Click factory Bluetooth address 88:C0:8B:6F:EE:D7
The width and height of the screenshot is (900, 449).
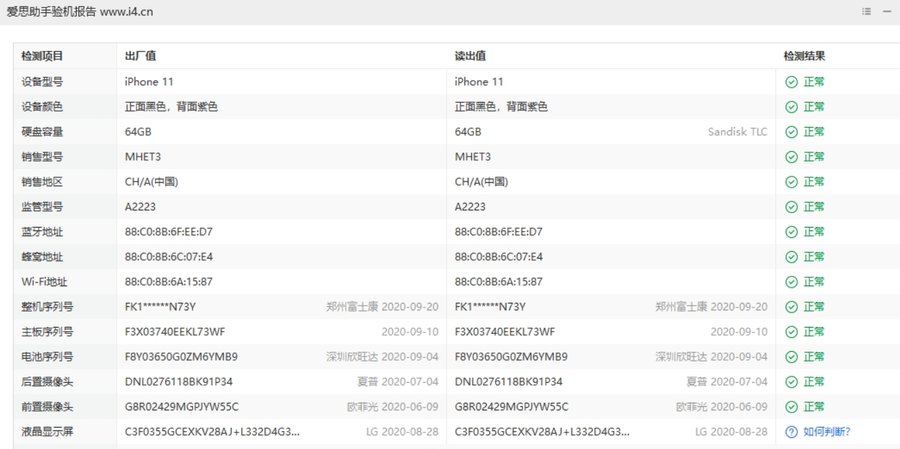[x=169, y=232]
